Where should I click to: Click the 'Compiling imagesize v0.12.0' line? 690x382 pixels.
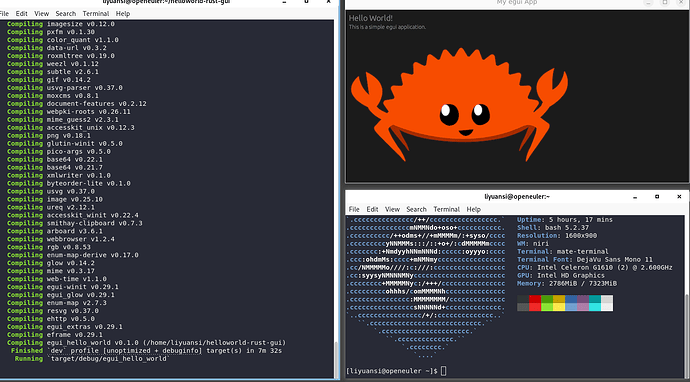click(61, 24)
